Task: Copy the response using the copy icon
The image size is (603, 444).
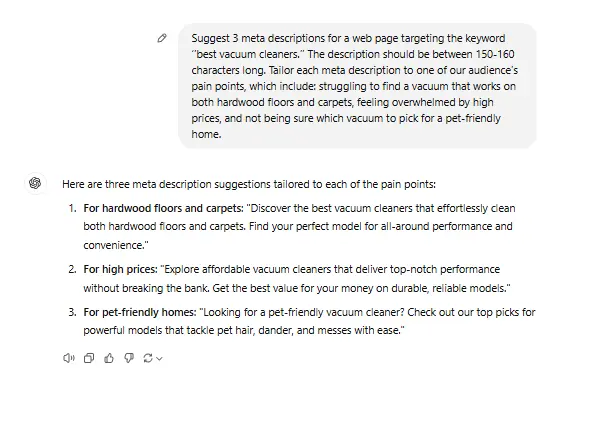Action: point(89,358)
